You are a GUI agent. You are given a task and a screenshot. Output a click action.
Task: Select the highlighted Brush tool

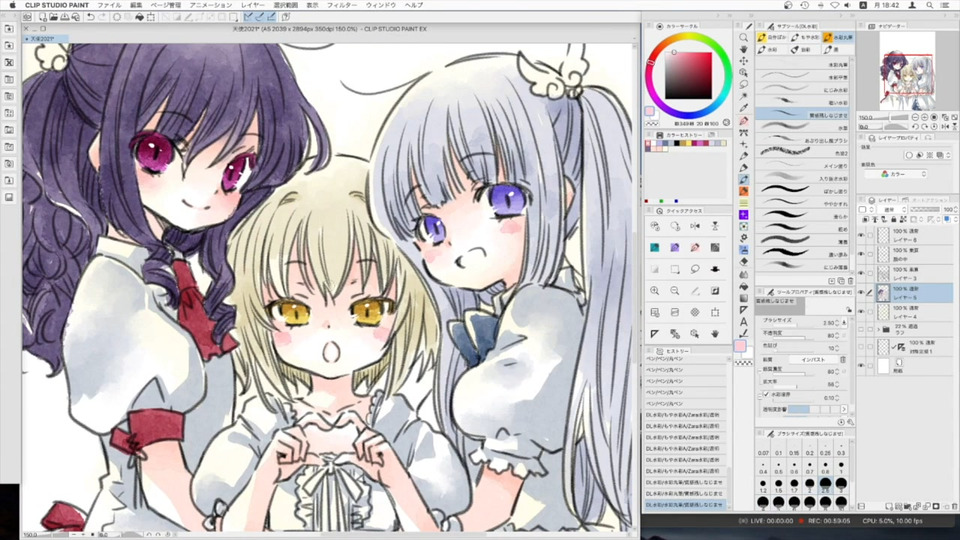coord(744,179)
